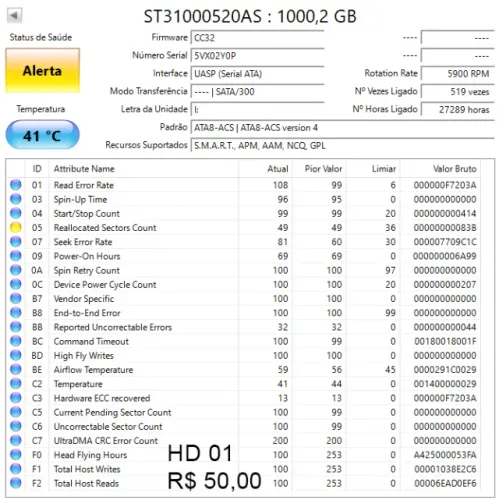Select the serial number field 5VX02Y0P
This screenshot has height=500, width=499.
point(257,56)
